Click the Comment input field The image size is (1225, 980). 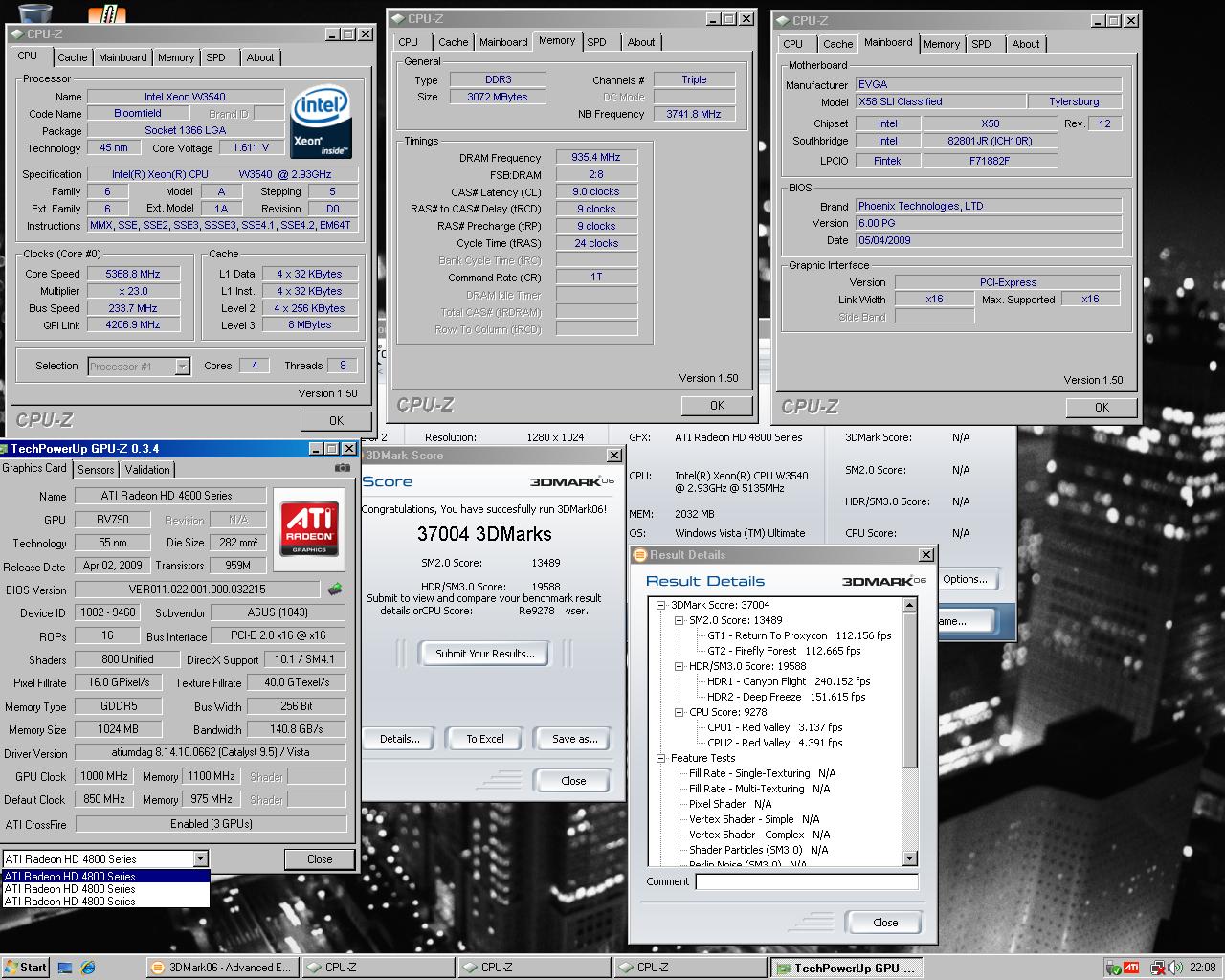tap(807, 881)
